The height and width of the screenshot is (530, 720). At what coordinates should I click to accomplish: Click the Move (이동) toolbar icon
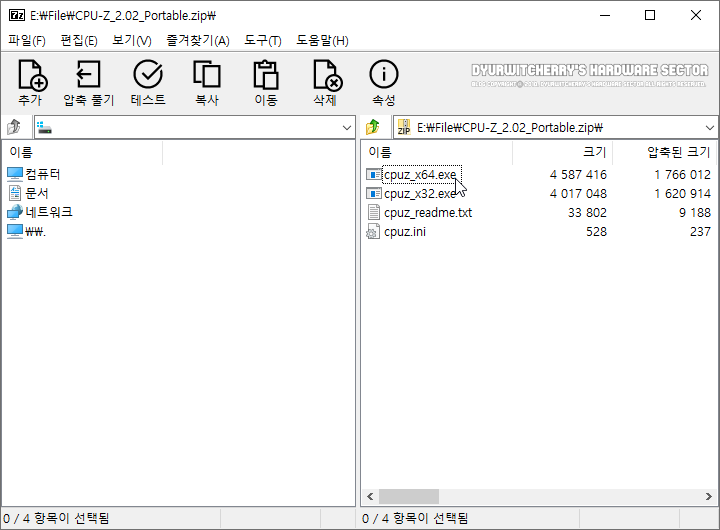pos(266,74)
